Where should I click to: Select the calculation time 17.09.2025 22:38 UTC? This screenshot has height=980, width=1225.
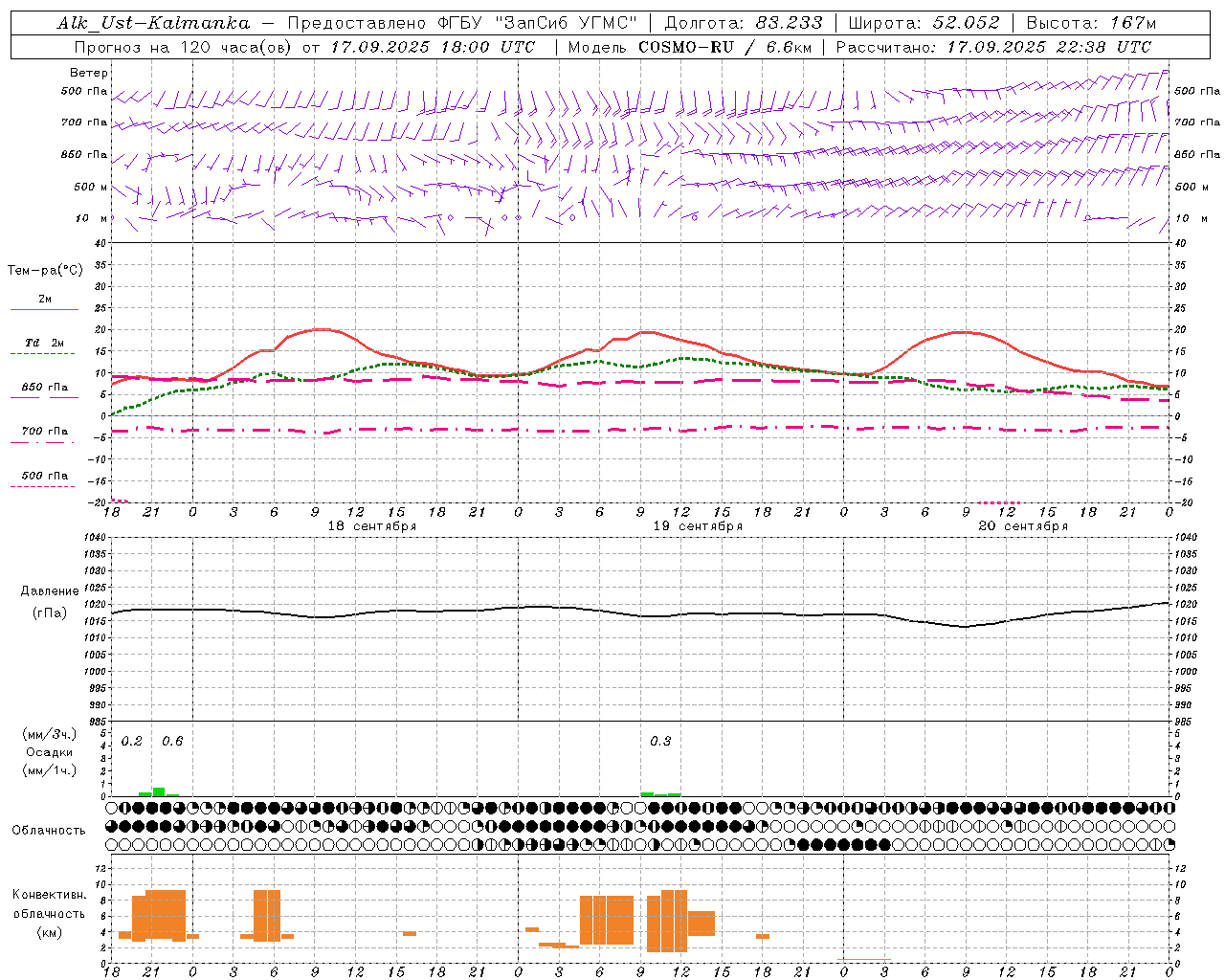coord(1049,47)
